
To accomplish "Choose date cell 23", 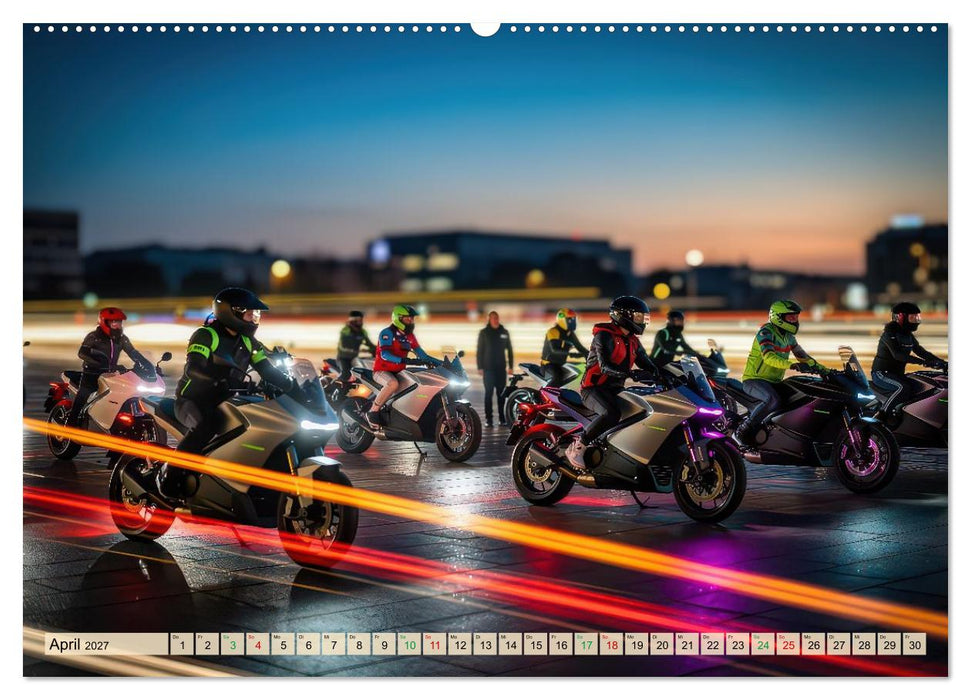I will click(x=738, y=644).
